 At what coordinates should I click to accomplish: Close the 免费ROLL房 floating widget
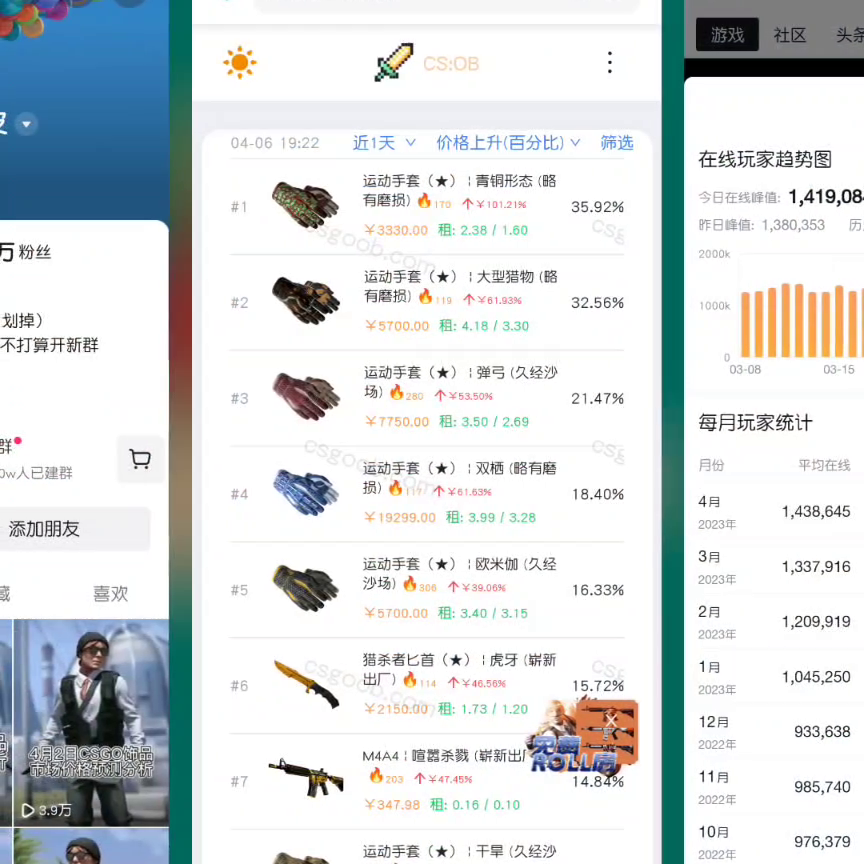[611, 720]
